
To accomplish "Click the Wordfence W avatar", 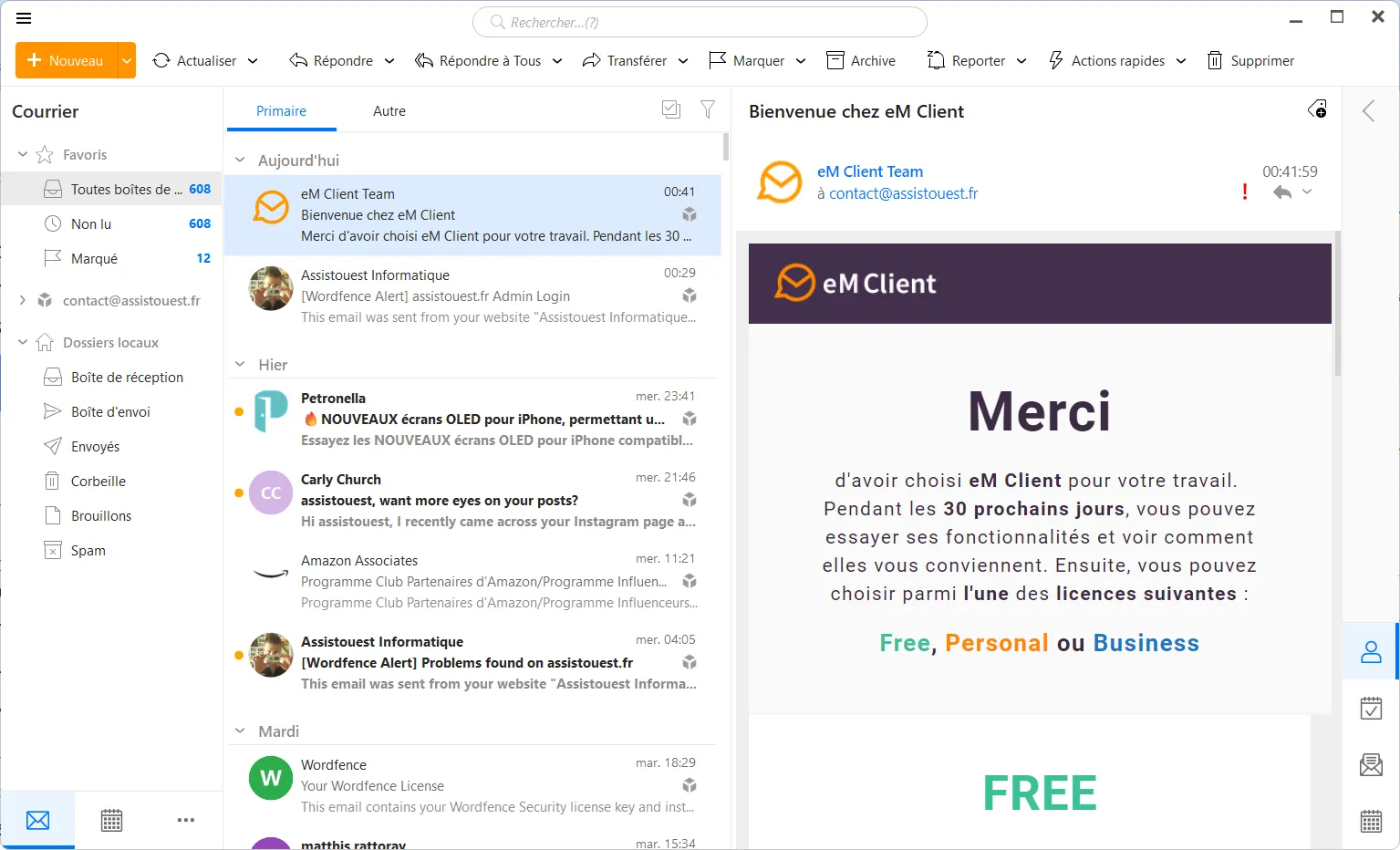I will tap(271, 778).
